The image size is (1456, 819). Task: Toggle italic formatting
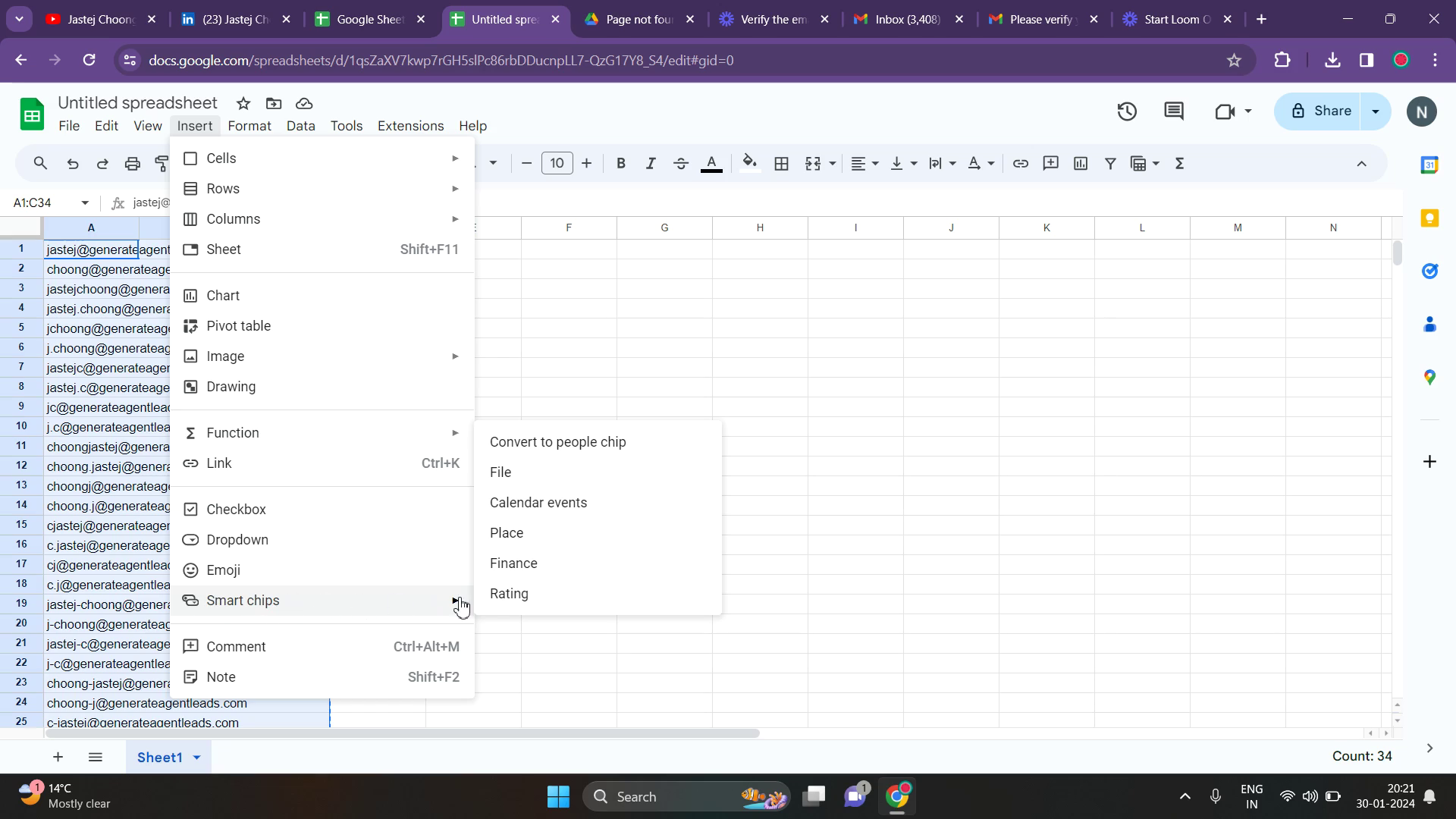coord(650,164)
